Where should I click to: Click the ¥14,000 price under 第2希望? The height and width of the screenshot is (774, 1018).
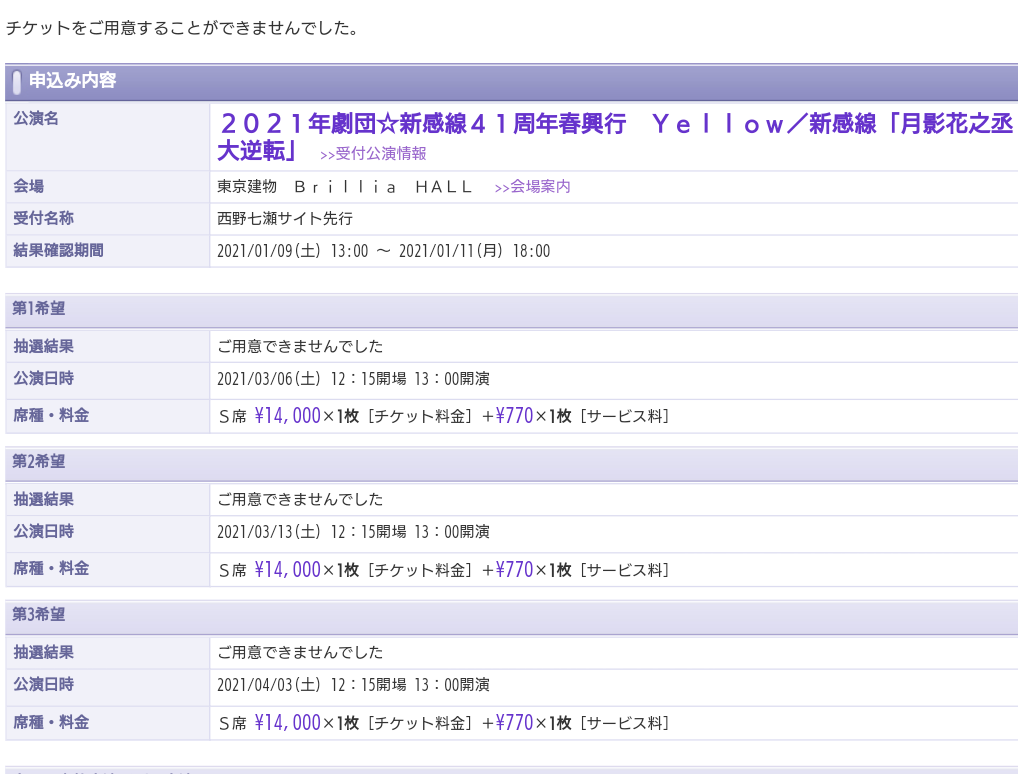[x=288, y=569]
